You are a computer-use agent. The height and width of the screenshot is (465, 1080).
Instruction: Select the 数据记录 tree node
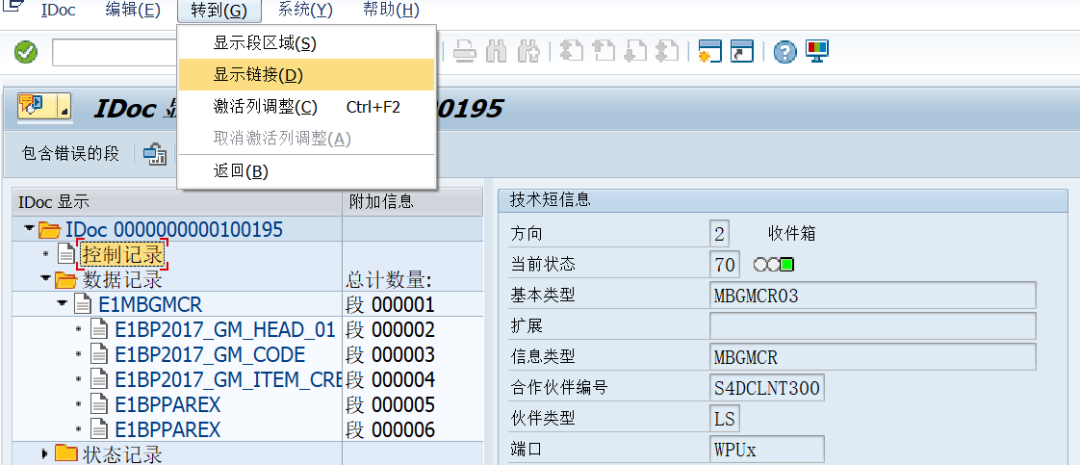(122, 280)
